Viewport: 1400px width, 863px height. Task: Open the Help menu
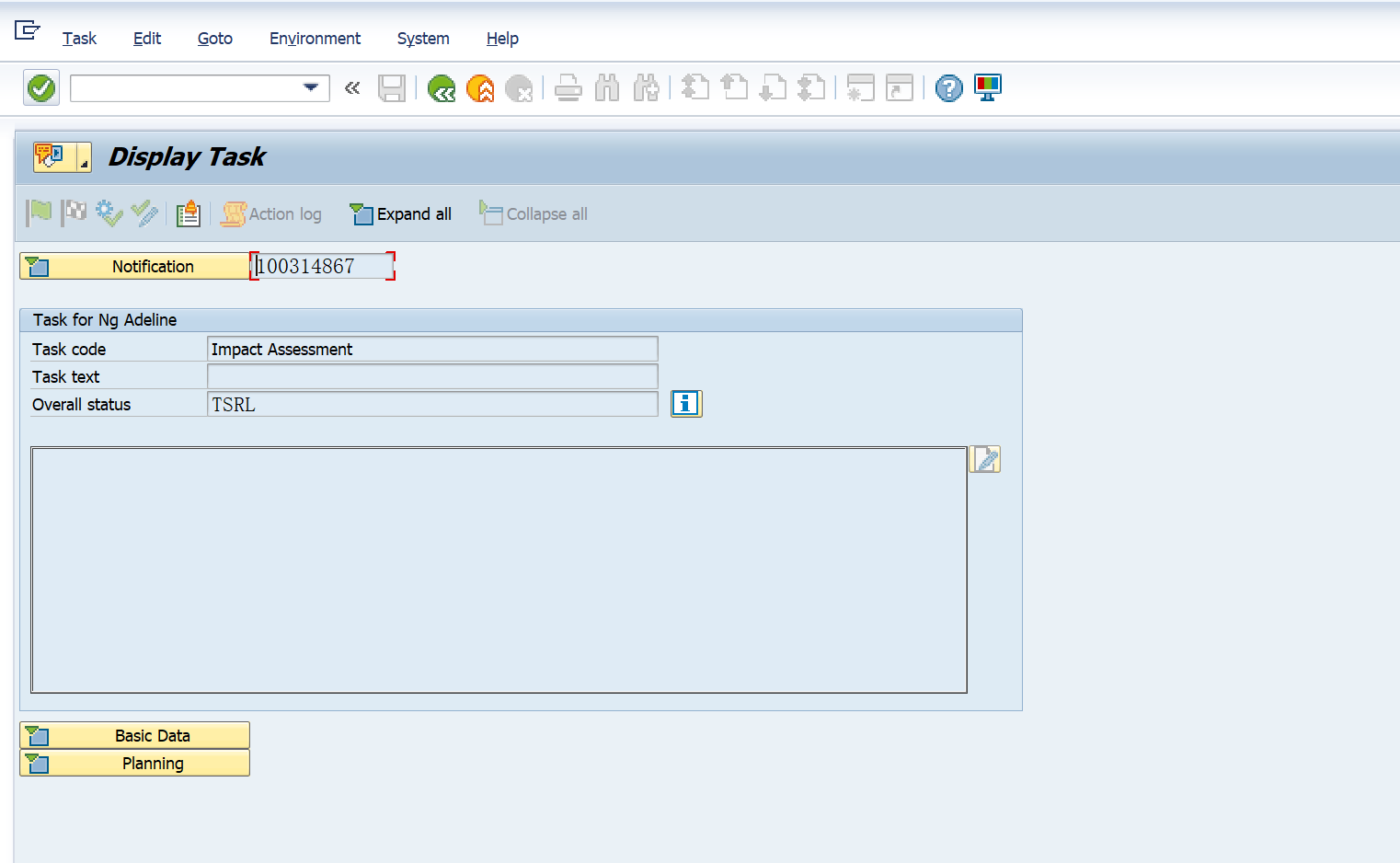tap(502, 39)
